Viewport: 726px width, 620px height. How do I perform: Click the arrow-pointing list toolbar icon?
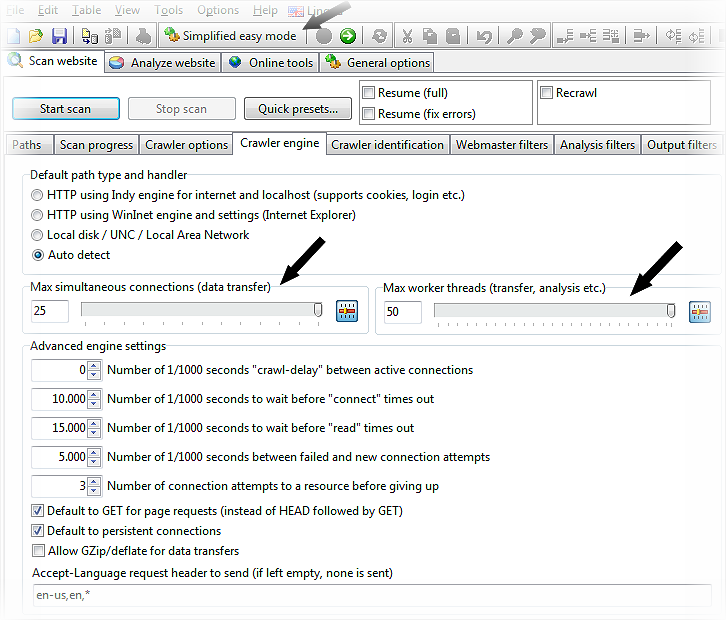point(641,36)
